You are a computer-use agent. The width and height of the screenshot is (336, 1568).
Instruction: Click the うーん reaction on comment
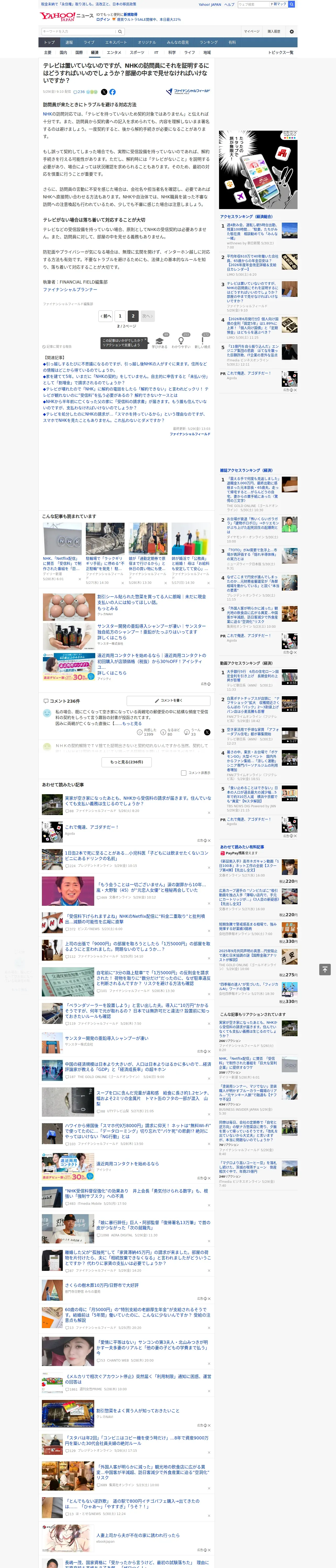(x=187, y=732)
